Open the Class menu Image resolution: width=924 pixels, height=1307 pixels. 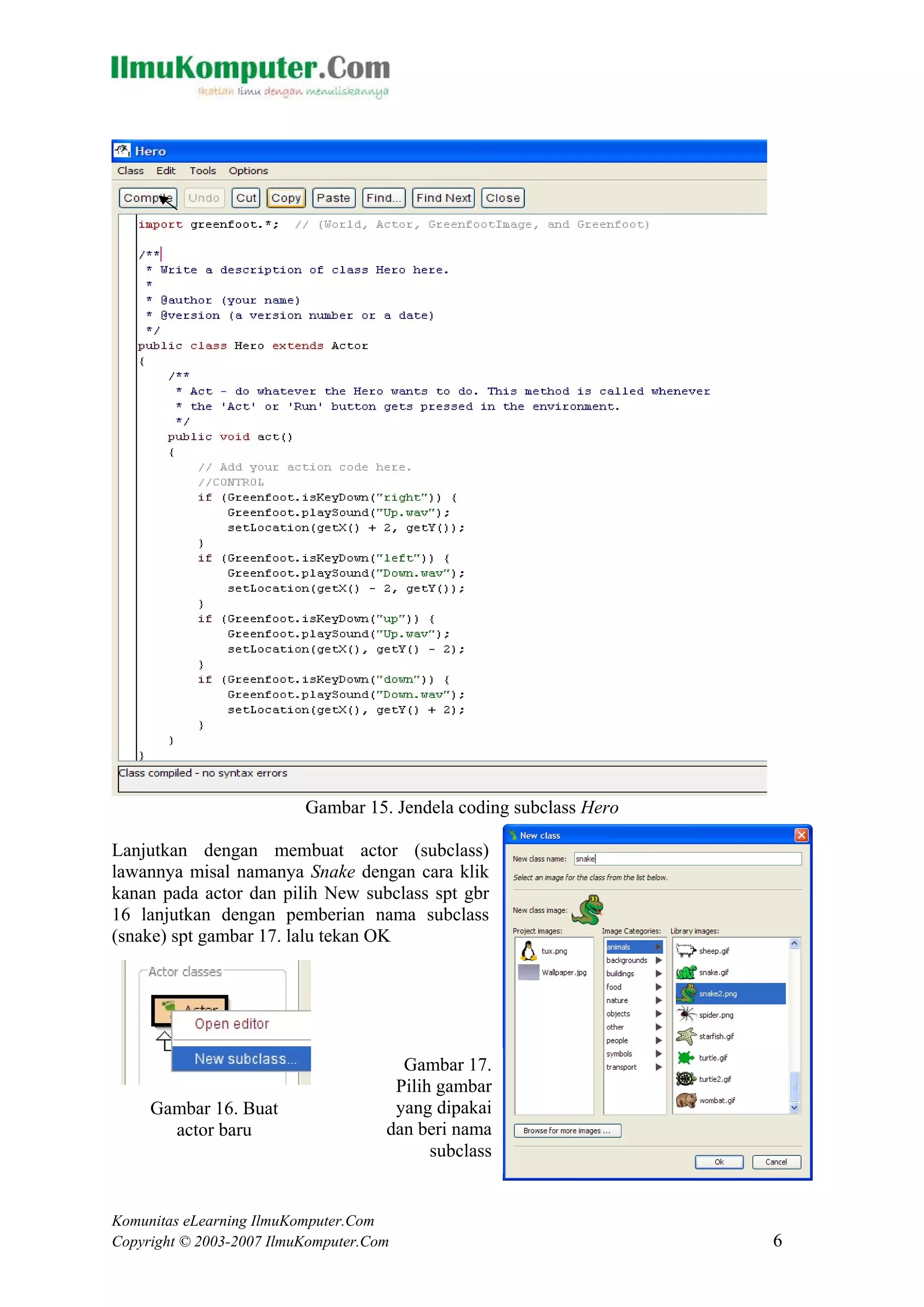coord(130,170)
